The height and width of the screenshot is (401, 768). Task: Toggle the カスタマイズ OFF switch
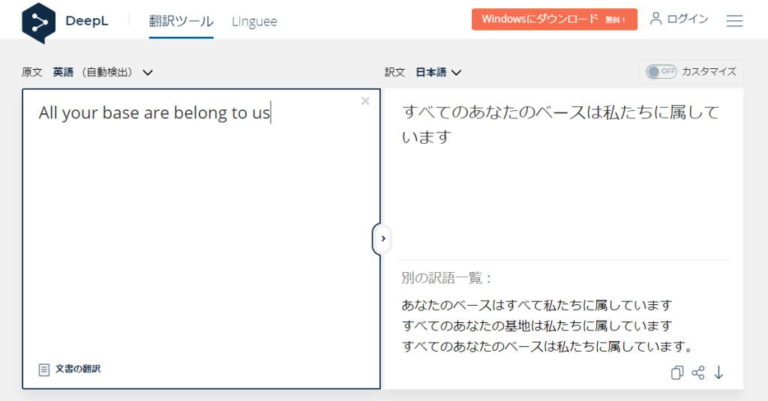661,71
